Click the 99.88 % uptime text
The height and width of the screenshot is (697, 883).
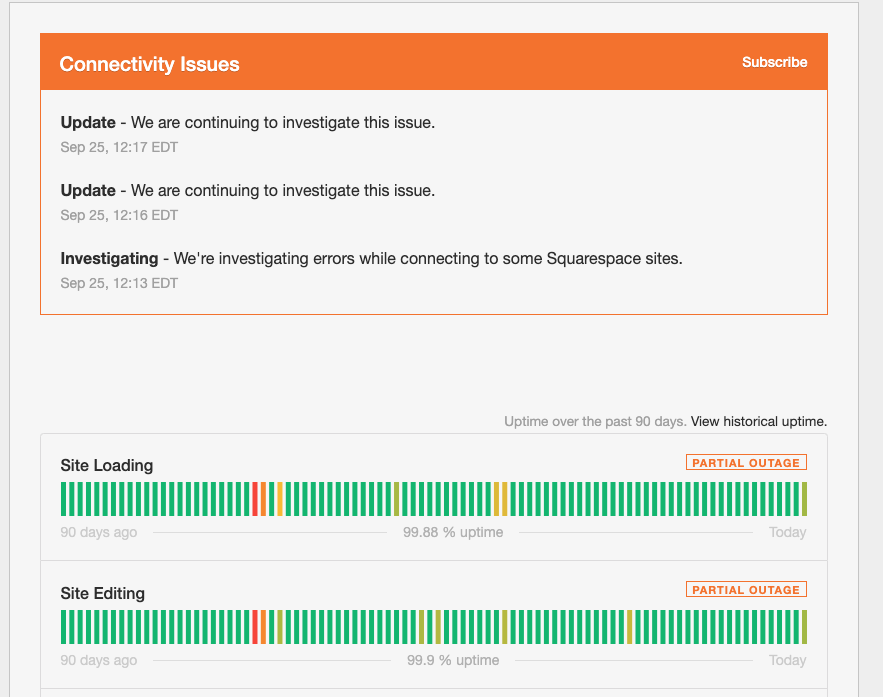[453, 532]
